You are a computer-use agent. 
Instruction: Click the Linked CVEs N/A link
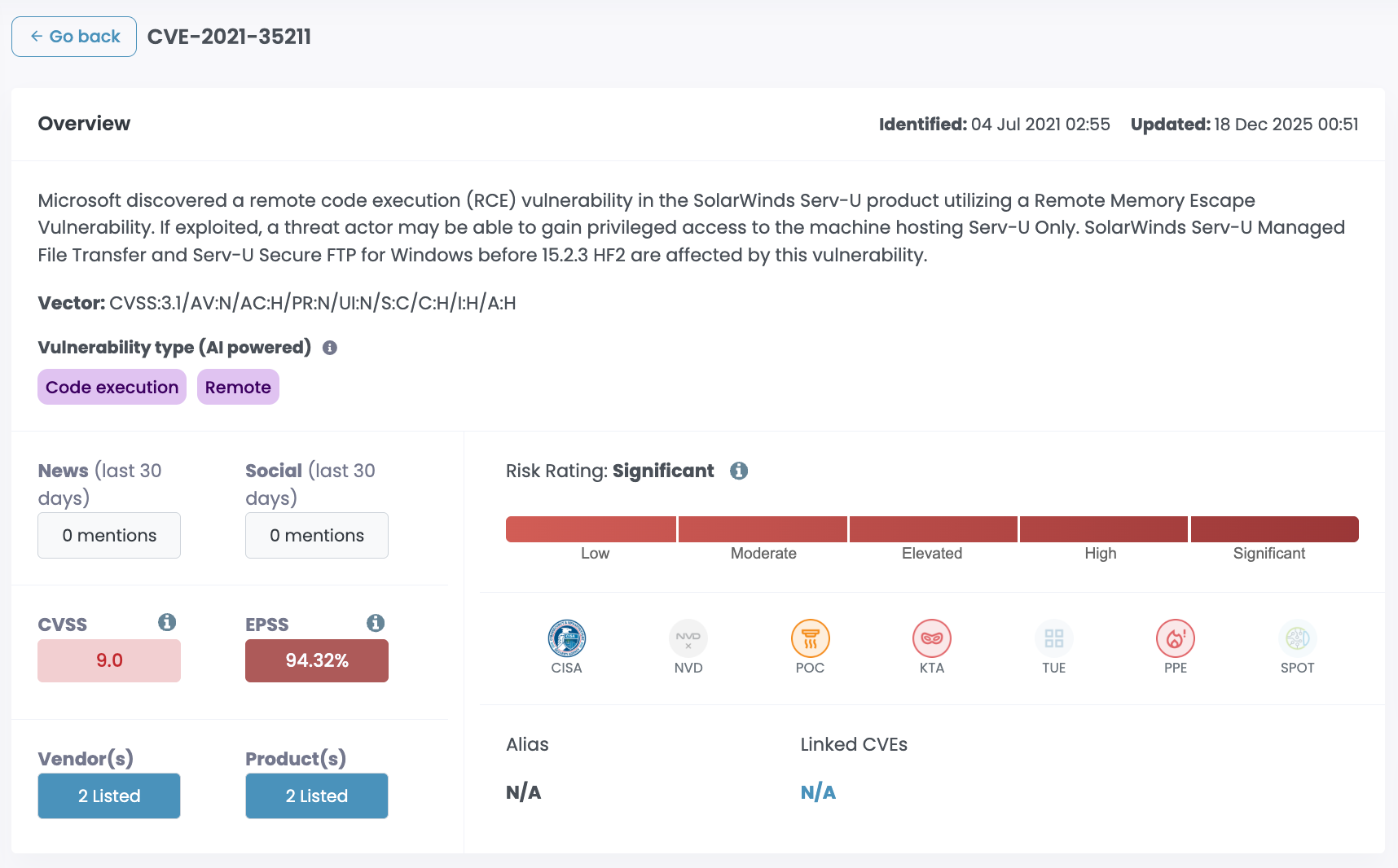click(x=818, y=792)
